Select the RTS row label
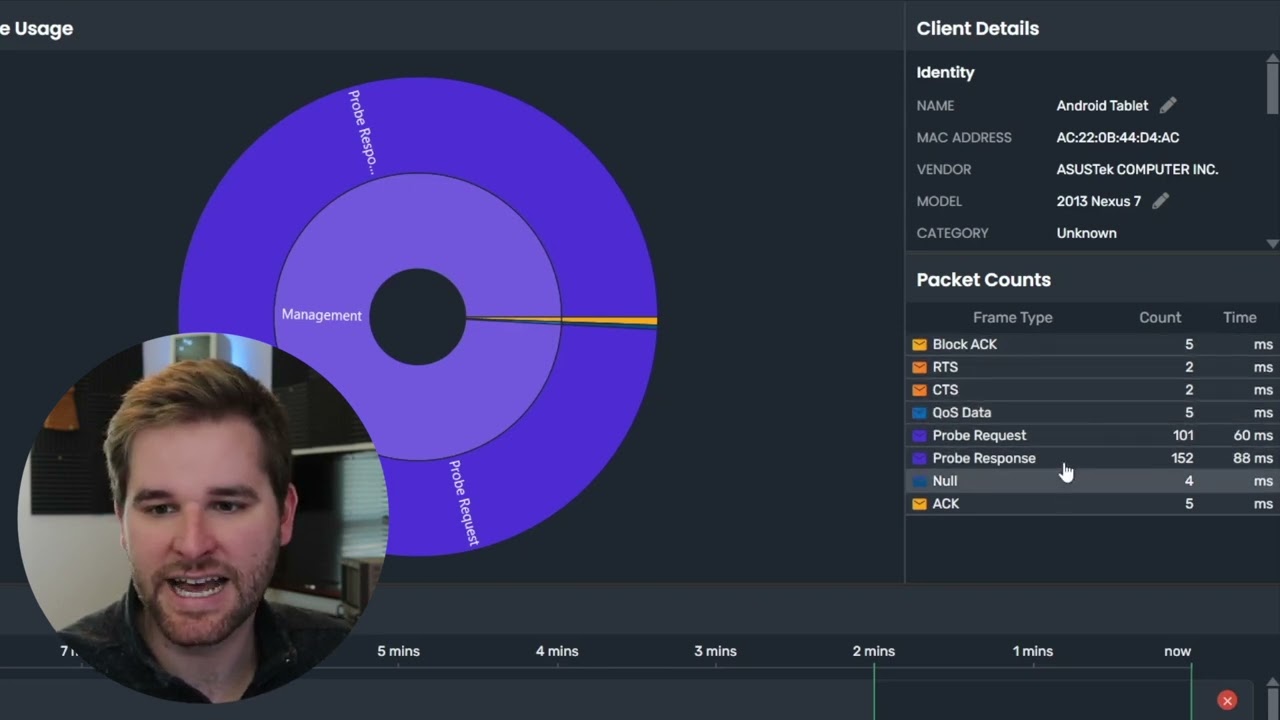Viewport: 1280px width, 720px height. point(945,367)
